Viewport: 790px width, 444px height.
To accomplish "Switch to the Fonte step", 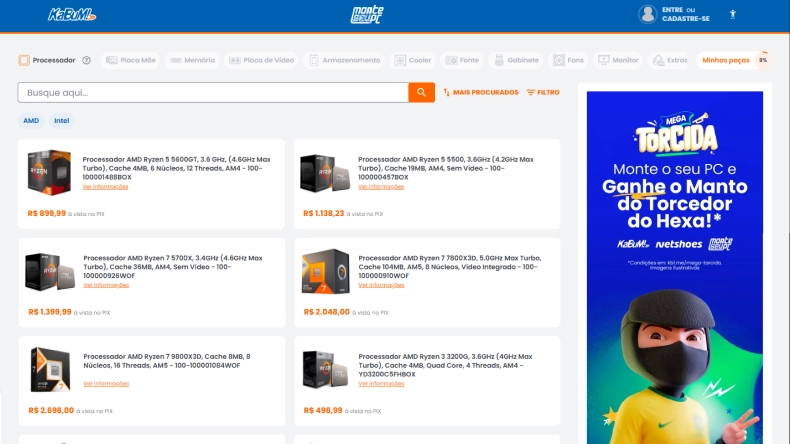I will click(462, 60).
